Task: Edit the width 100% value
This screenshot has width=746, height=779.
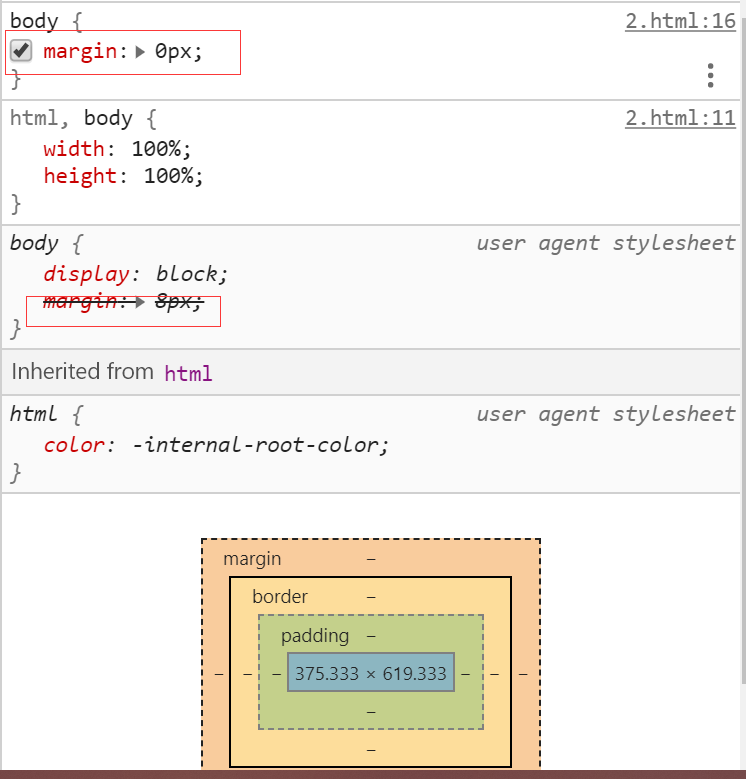Action: [155, 149]
